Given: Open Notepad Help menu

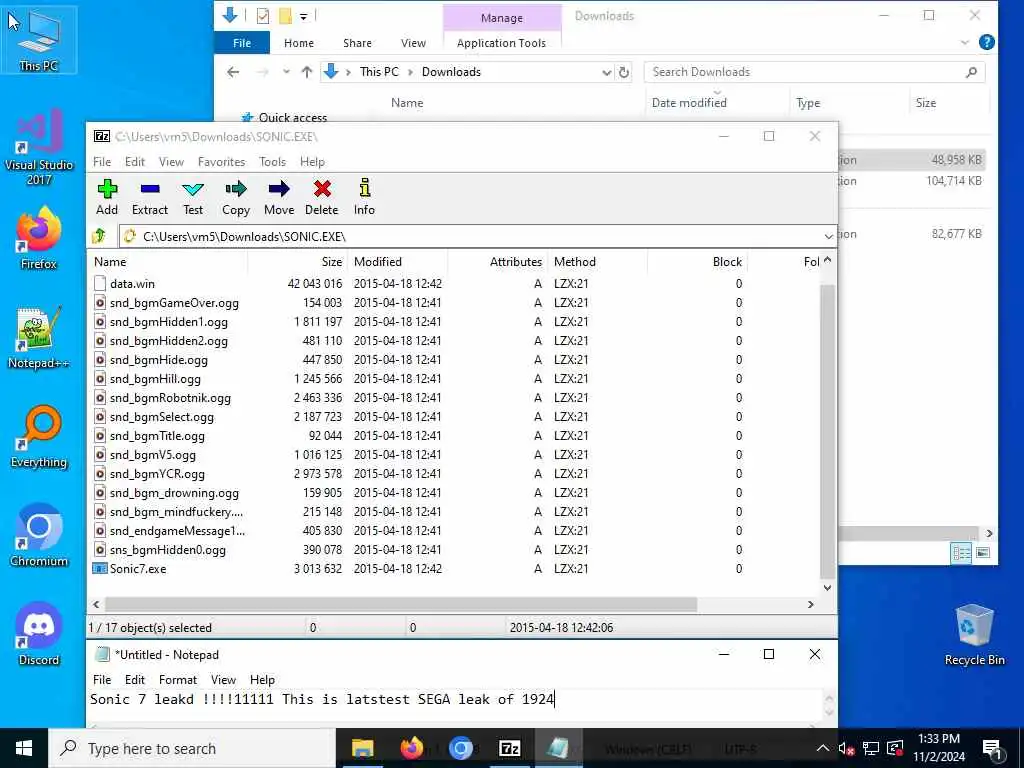Looking at the screenshot, I should click(x=263, y=680).
